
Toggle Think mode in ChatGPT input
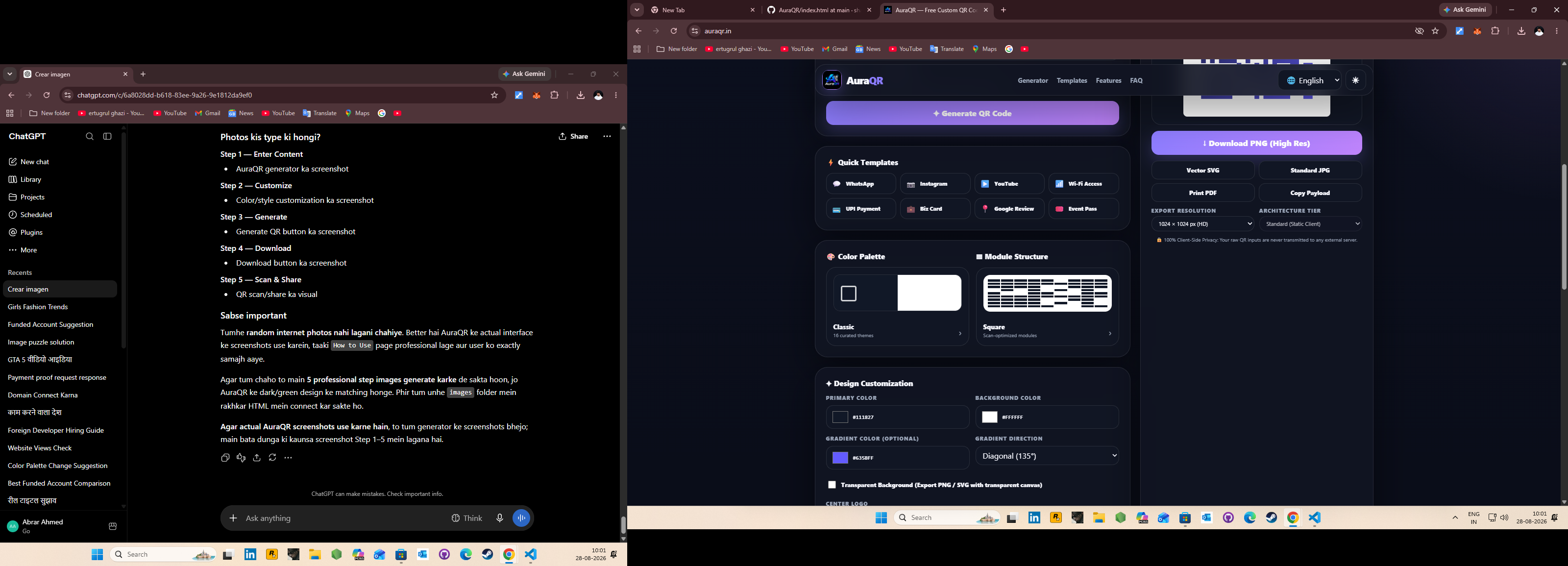467,518
